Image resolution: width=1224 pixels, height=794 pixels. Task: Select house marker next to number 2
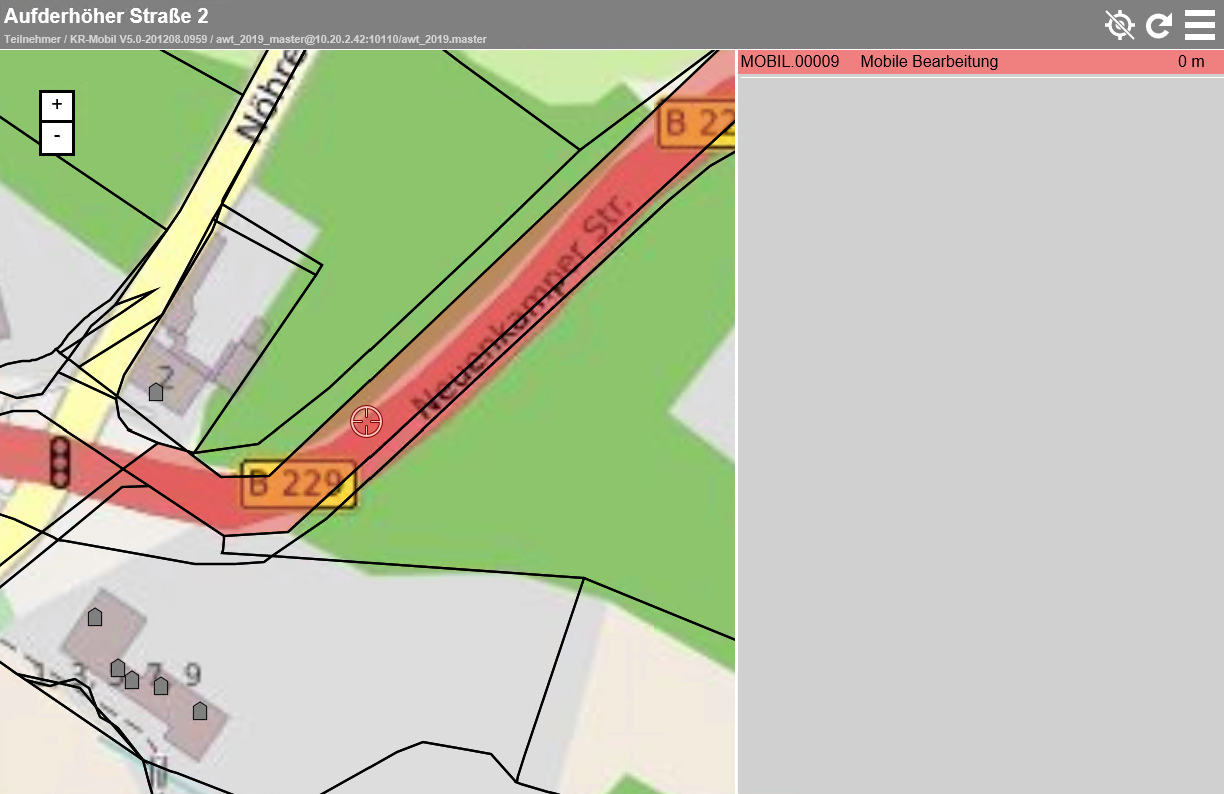(156, 392)
